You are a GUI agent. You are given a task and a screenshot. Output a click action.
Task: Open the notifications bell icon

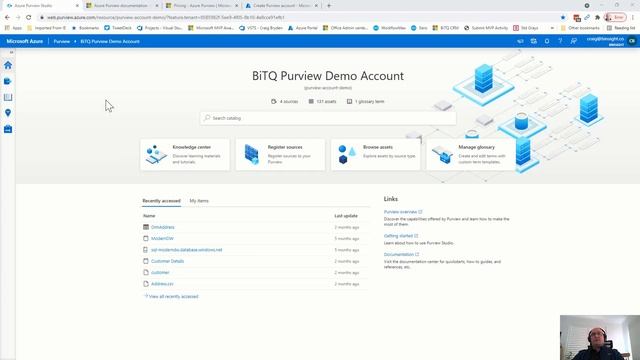point(547,41)
